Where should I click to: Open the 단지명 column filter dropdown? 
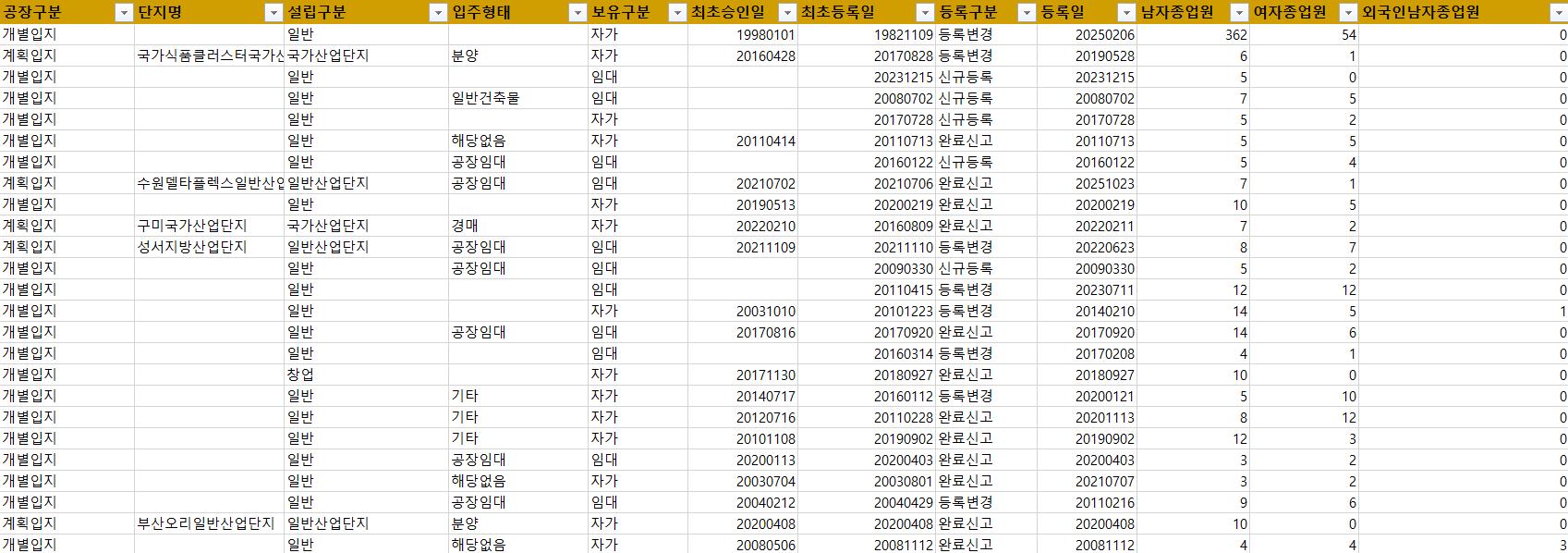click(x=273, y=12)
